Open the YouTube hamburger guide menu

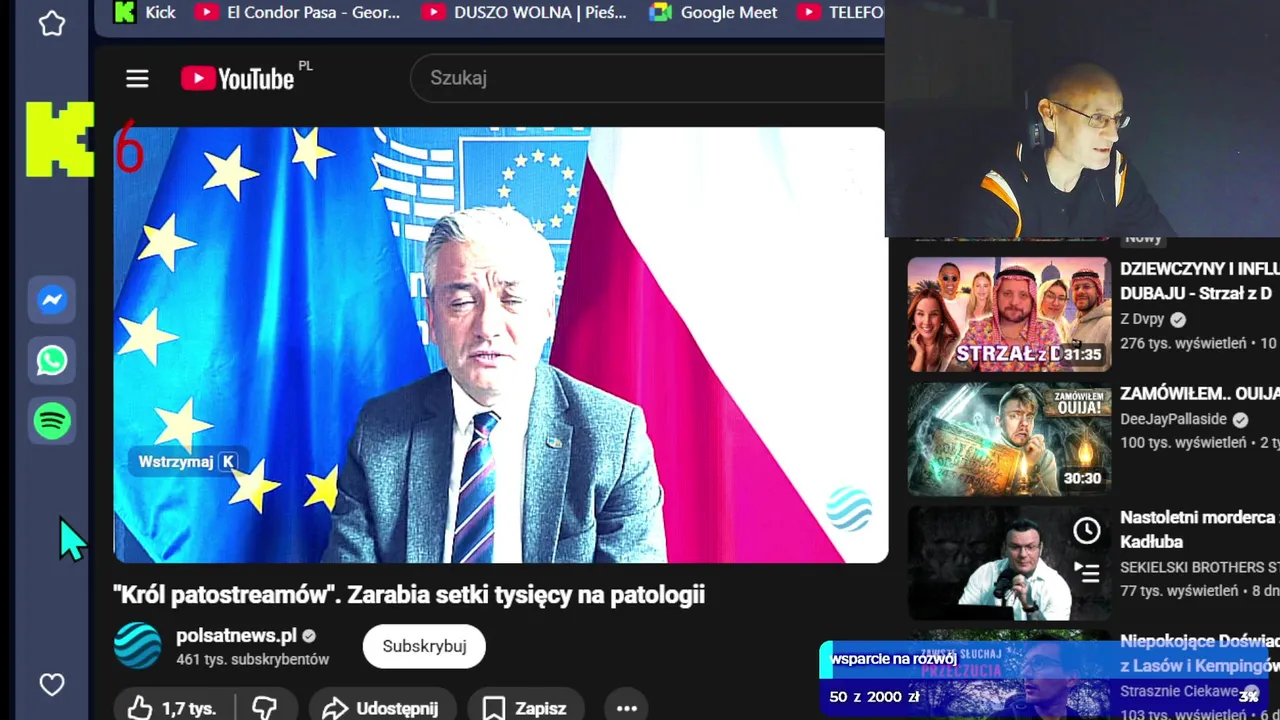point(137,78)
